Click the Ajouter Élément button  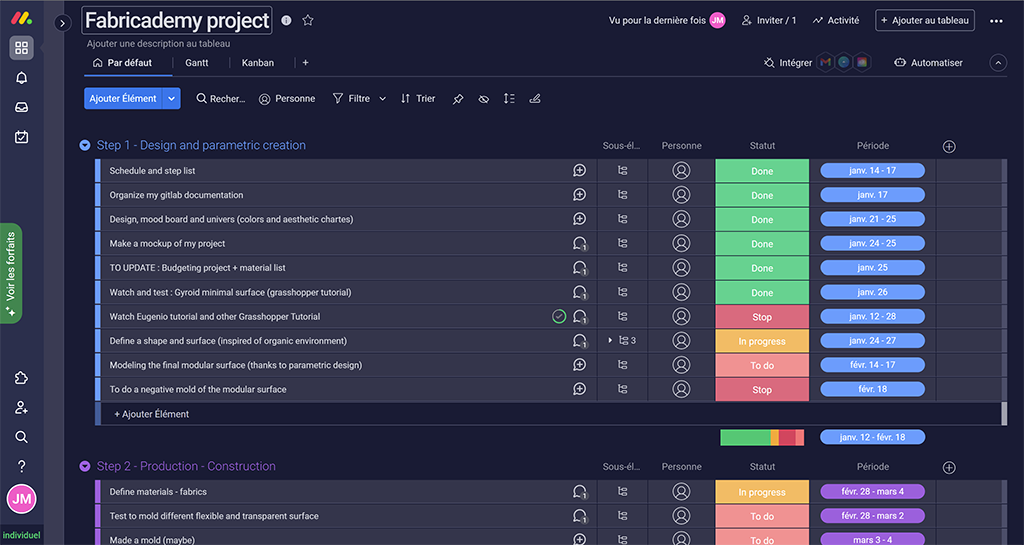(123, 99)
